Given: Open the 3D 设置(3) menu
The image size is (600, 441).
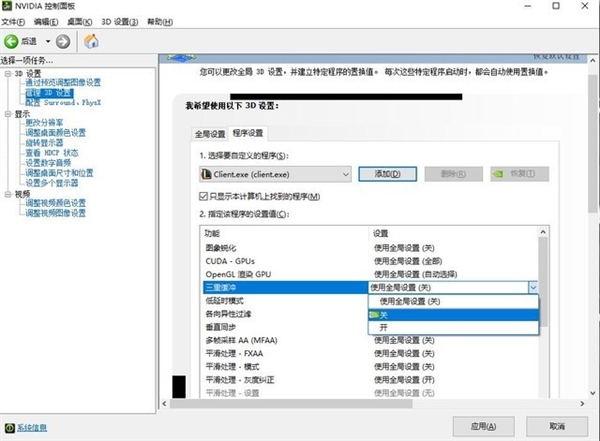Looking at the screenshot, I should [x=119, y=22].
